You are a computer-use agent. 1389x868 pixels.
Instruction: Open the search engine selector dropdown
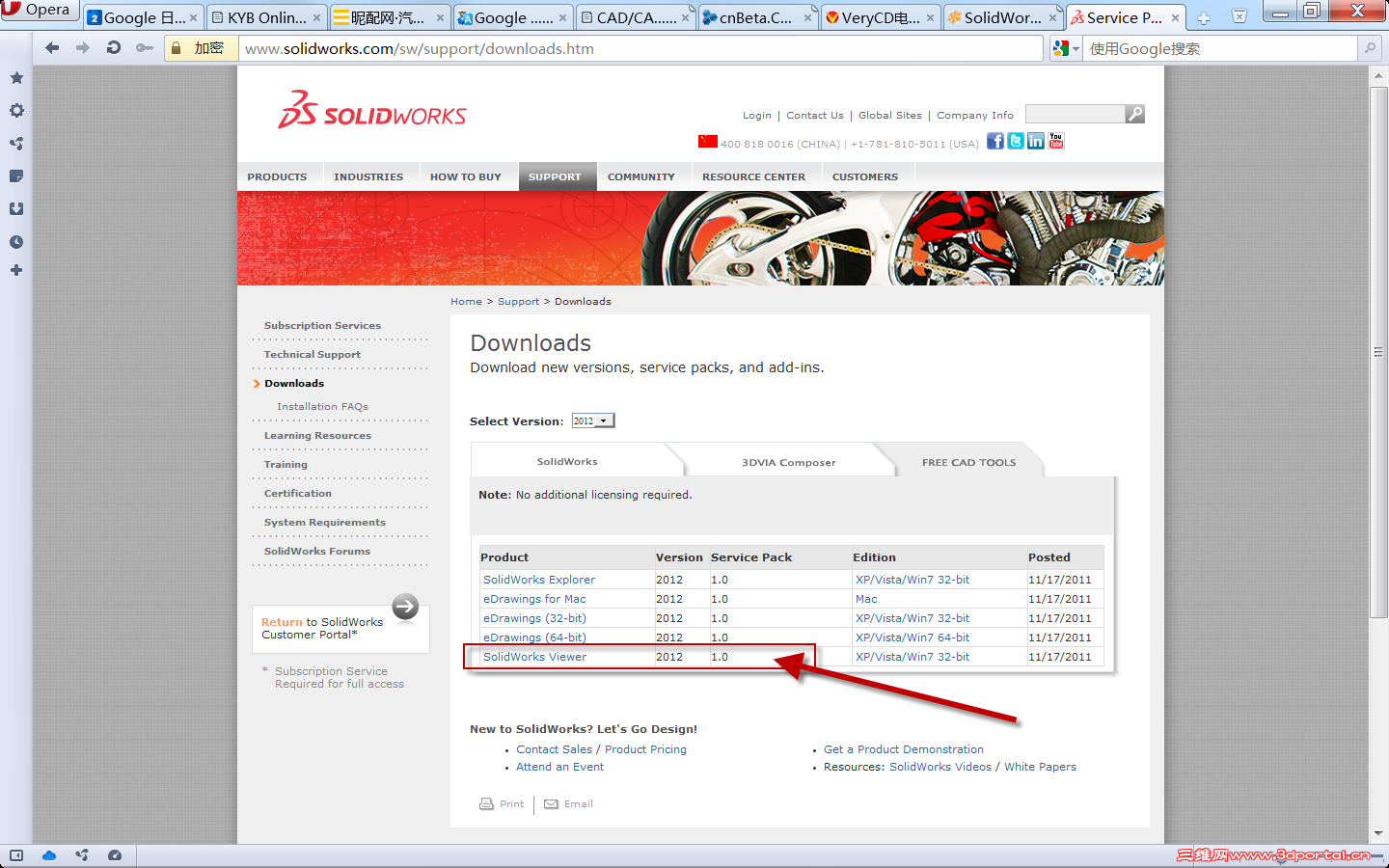1065,48
